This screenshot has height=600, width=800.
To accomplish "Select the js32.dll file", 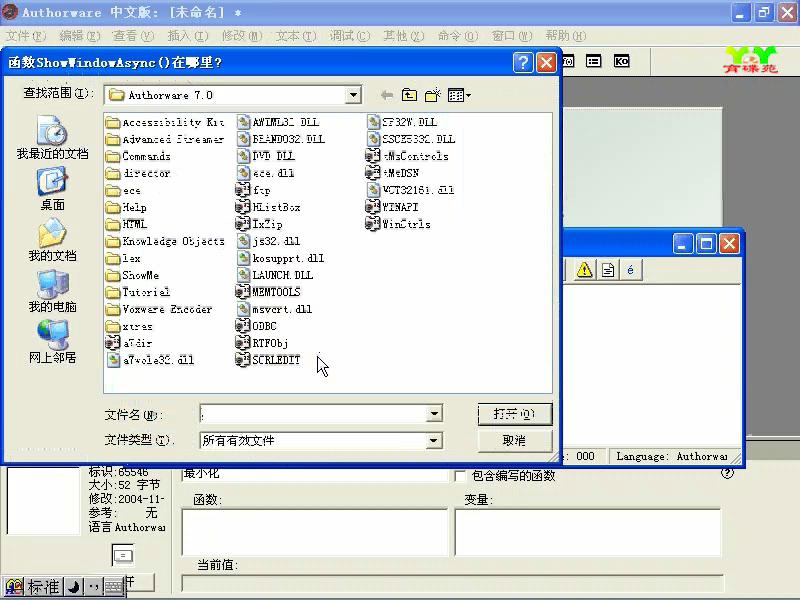I will pyautogui.click(x=268, y=241).
